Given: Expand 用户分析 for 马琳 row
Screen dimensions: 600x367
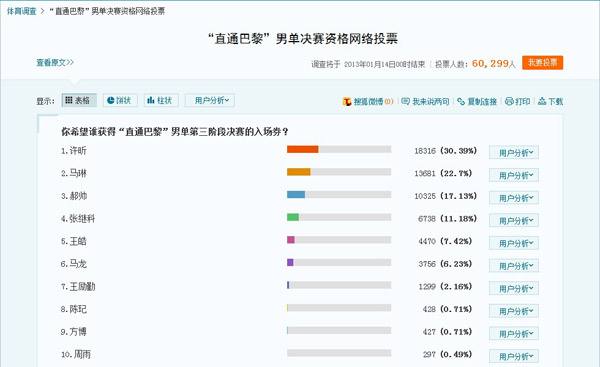Looking at the screenshot, I should (514, 175).
